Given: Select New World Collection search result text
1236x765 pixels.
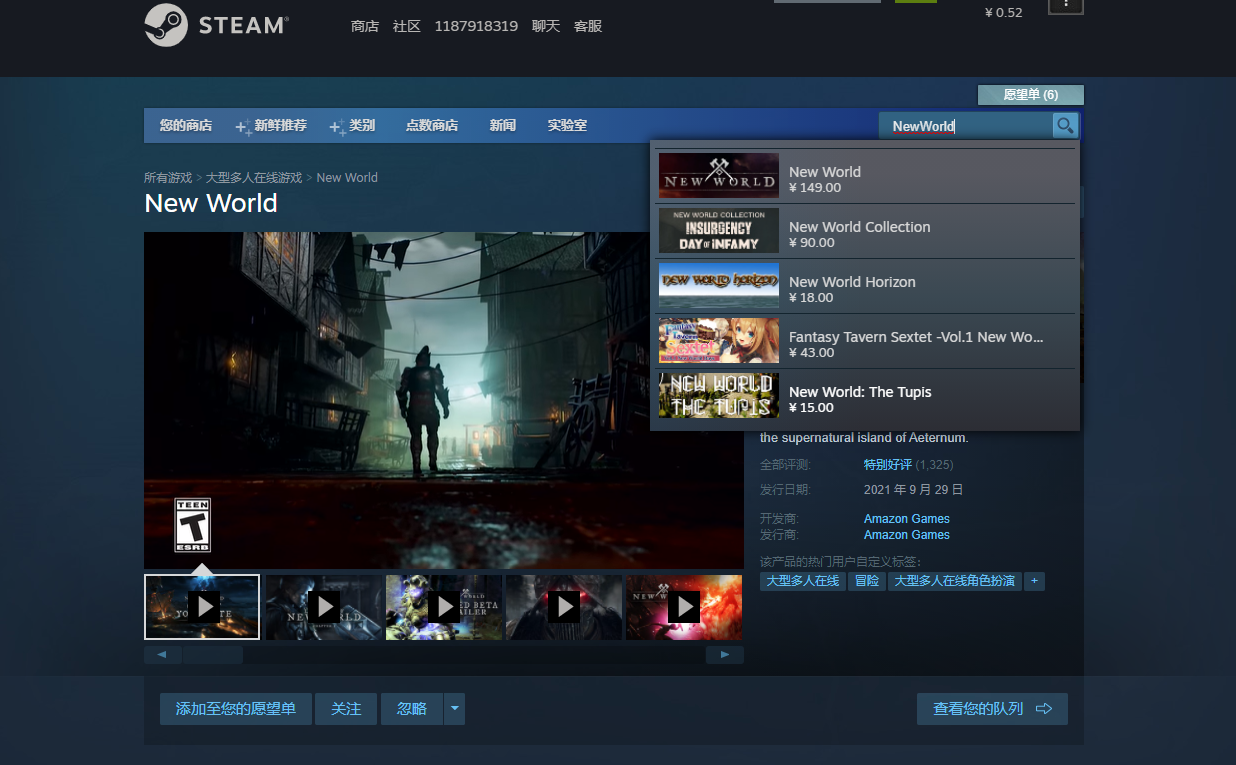Looking at the screenshot, I should (860, 227).
